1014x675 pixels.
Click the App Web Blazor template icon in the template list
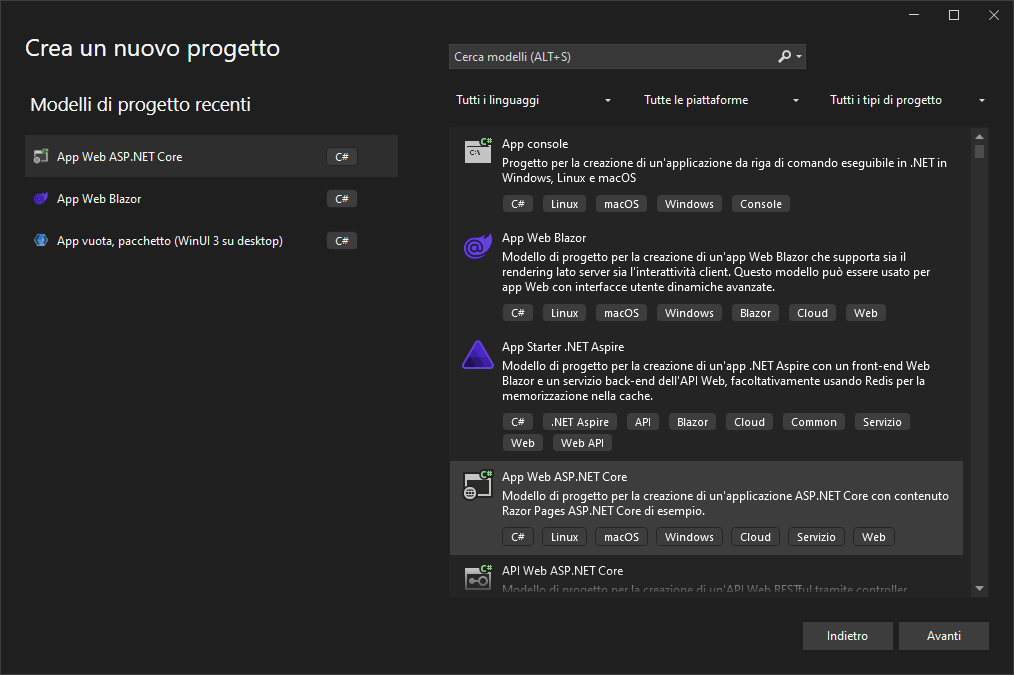point(478,246)
